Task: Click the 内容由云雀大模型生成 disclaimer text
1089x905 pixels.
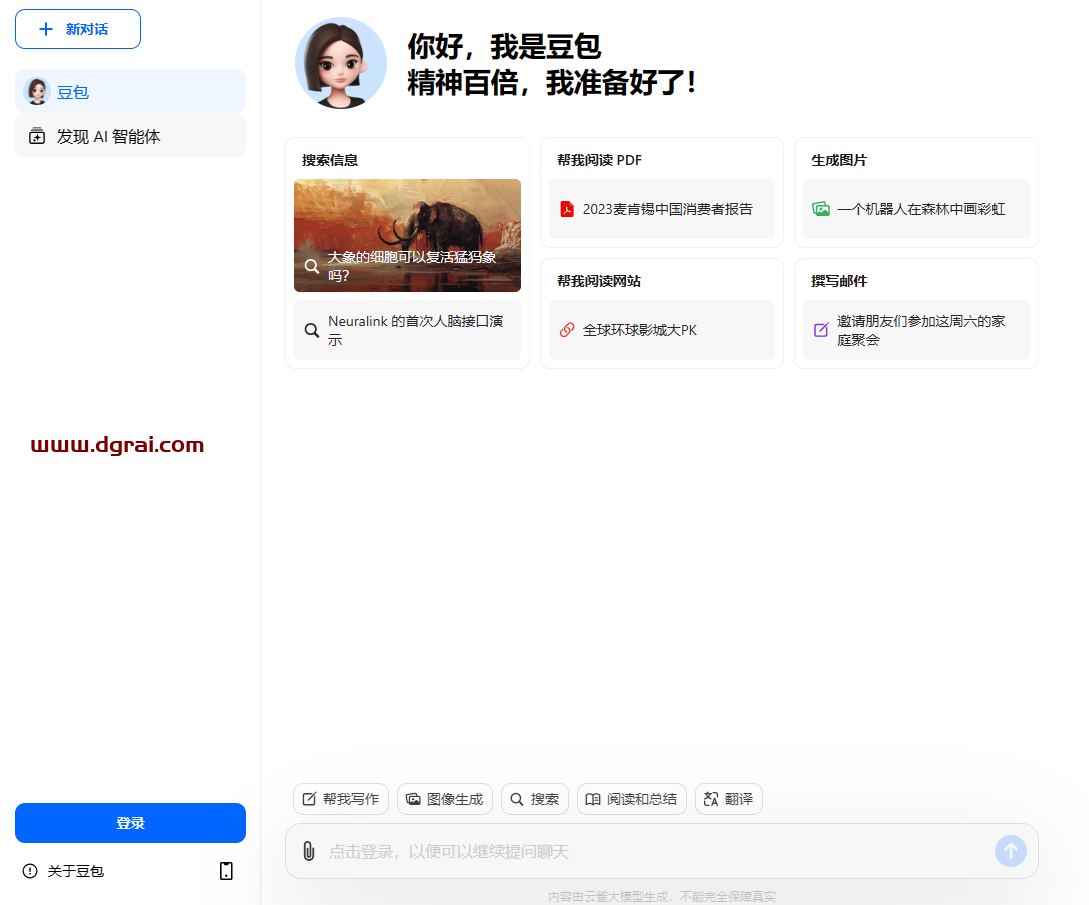Action: click(661, 897)
